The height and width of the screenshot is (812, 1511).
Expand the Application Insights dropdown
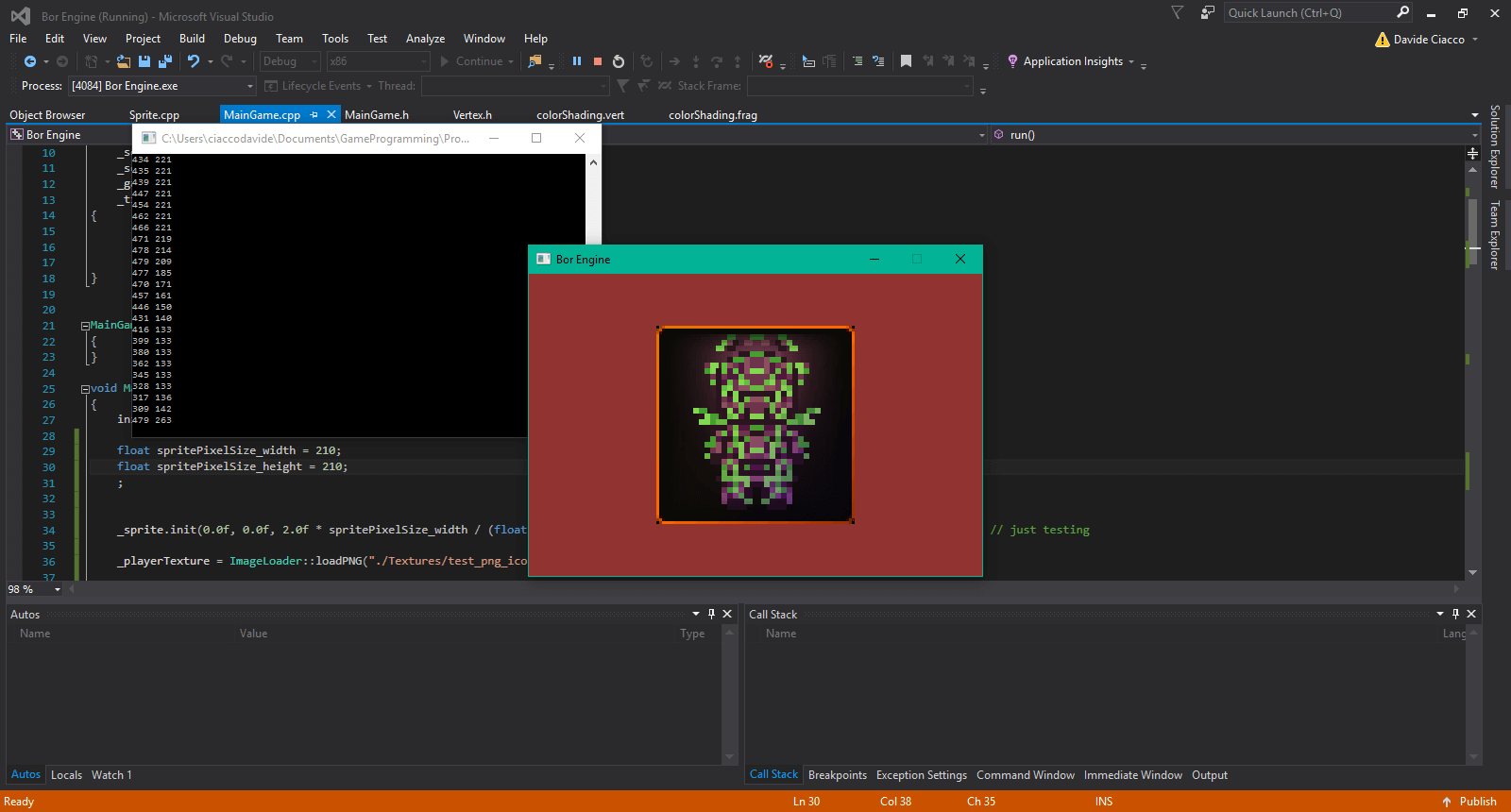pyautogui.click(x=1130, y=62)
